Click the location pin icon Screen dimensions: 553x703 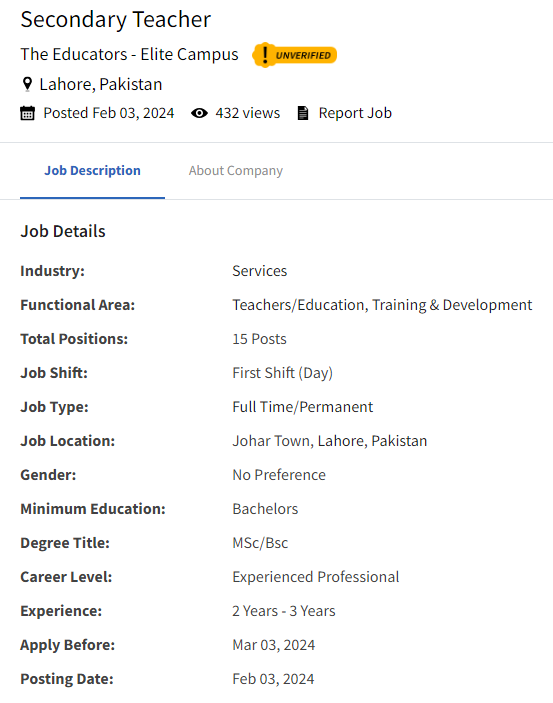pos(27,84)
